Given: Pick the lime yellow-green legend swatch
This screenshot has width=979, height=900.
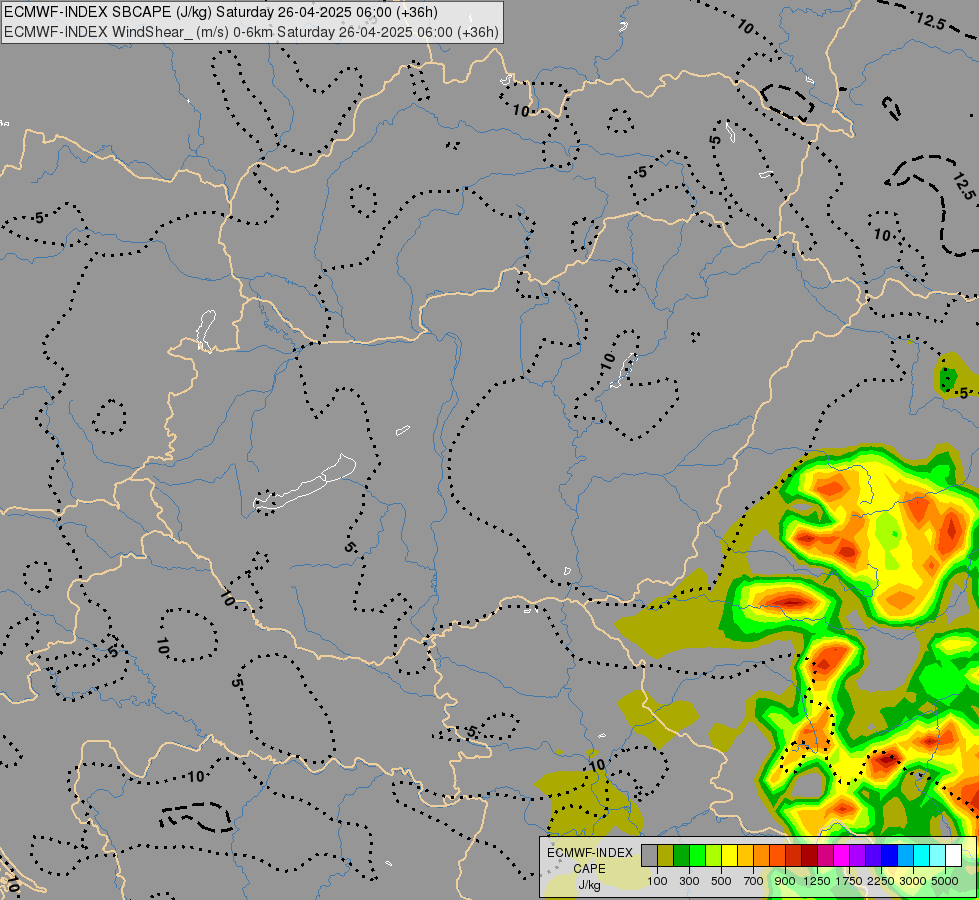Looking at the screenshot, I should [714, 855].
